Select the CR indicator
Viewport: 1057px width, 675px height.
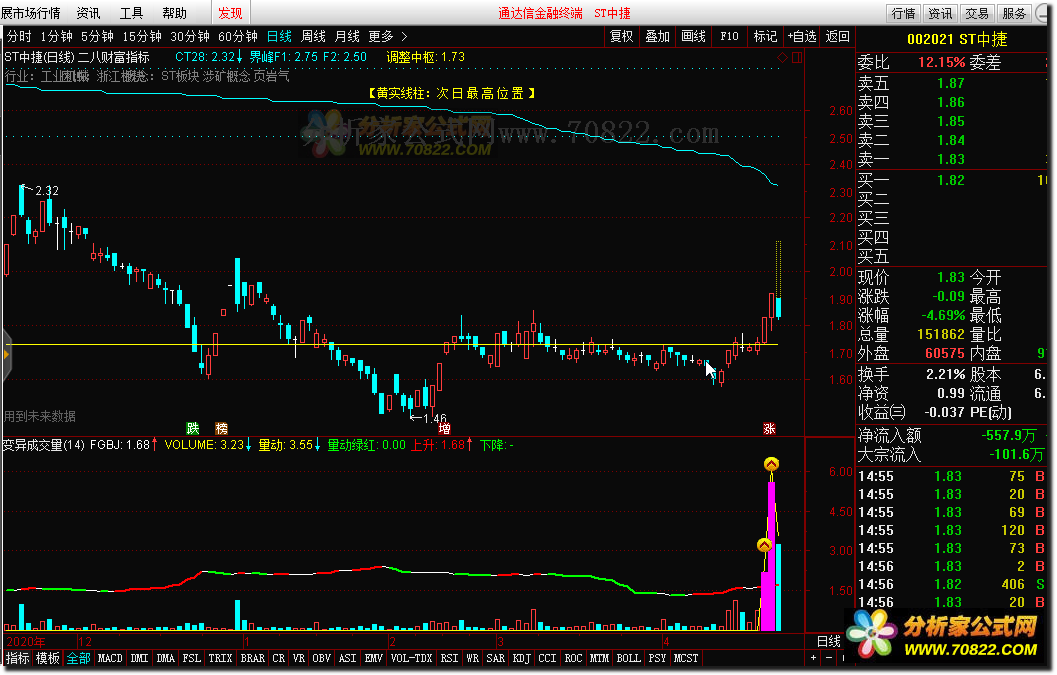(x=279, y=658)
